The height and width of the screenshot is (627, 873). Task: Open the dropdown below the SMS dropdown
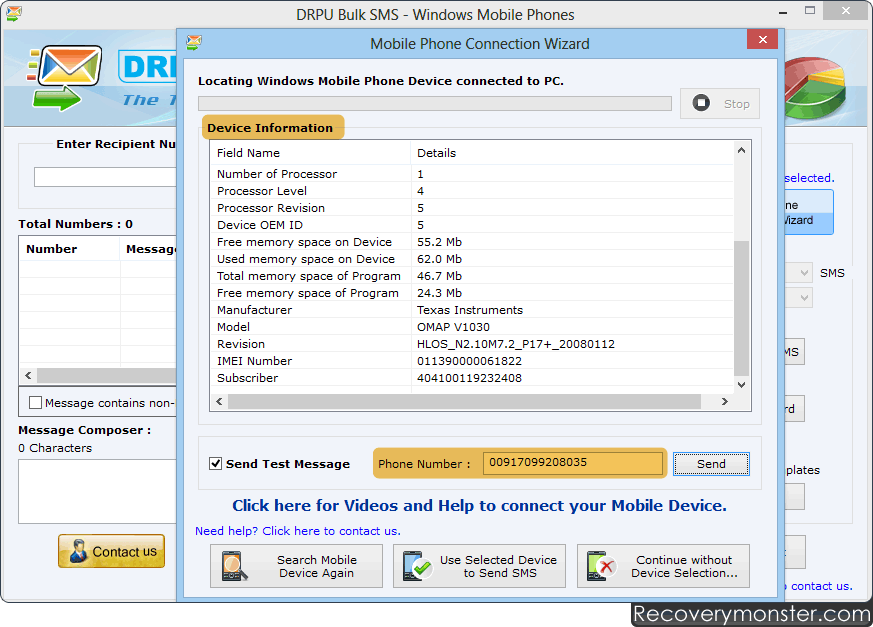click(x=804, y=297)
